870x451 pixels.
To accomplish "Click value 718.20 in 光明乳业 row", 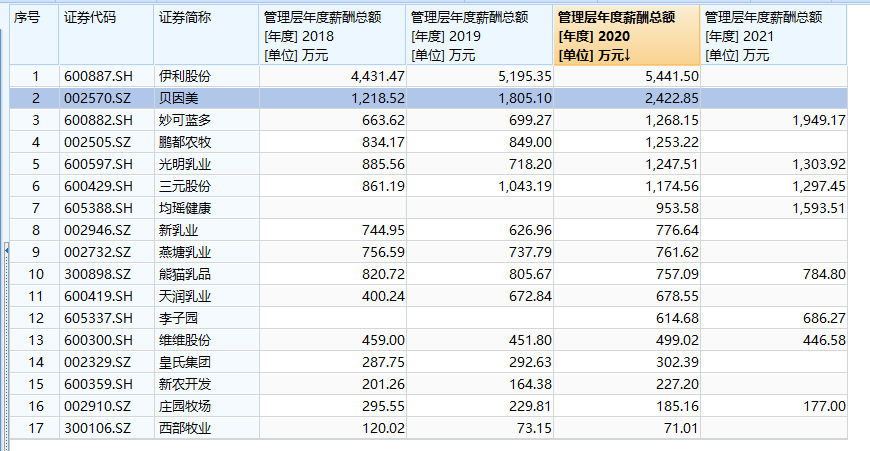I will pyautogui.click(x=530, y=164).
